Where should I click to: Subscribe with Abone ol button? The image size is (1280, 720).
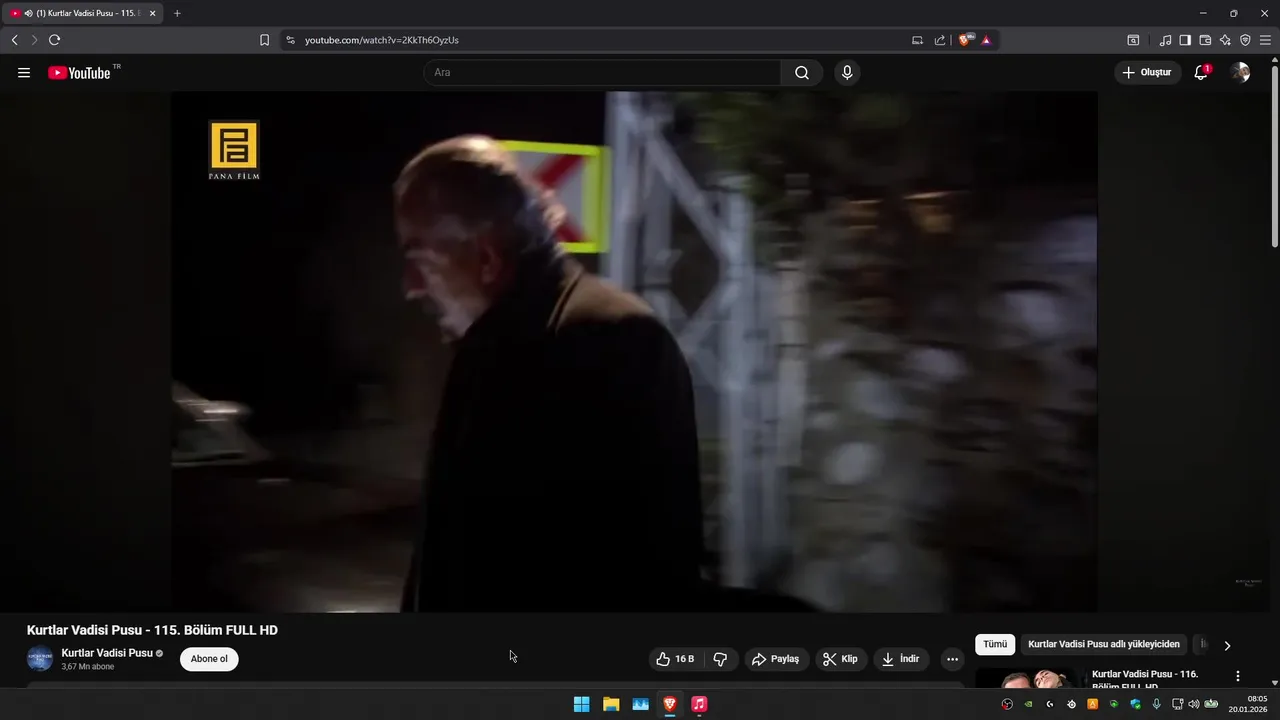[209, 659]
